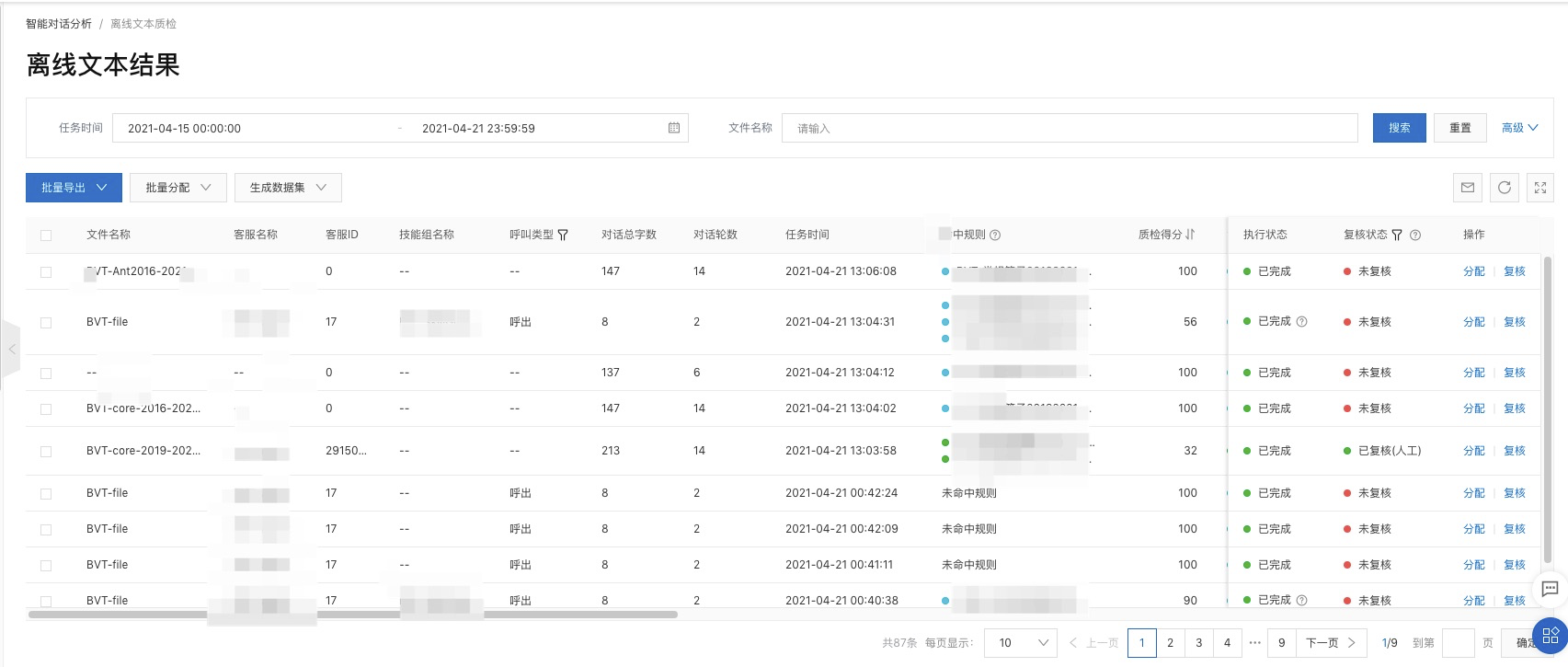Show help for hit rules column

click(995, 235)
